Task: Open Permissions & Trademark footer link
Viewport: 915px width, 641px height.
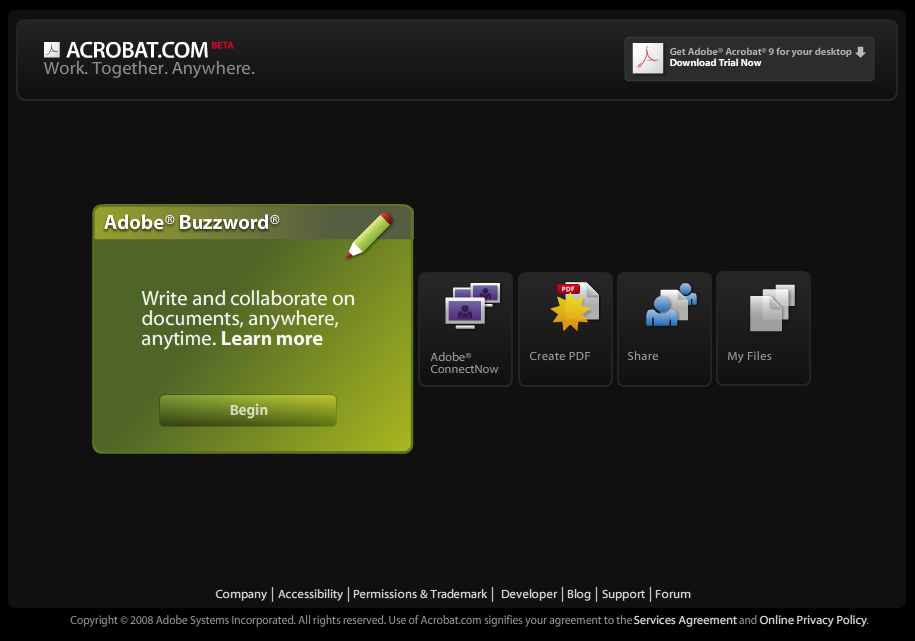Action: 420,594
